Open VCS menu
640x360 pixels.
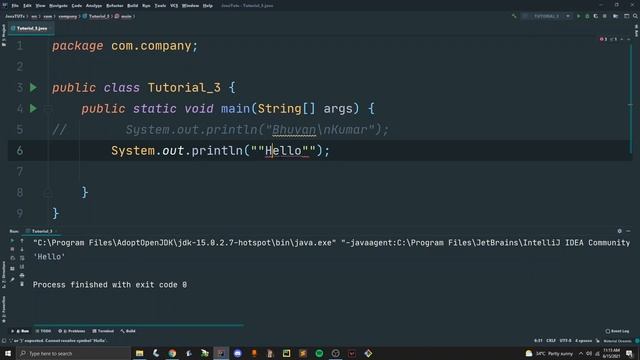tap(174, 6)
